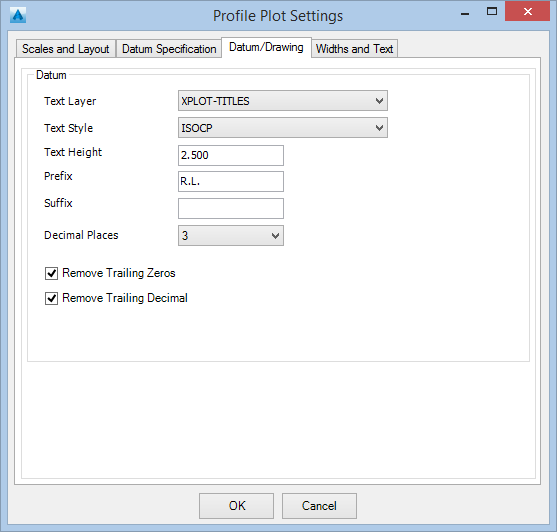This screenshot has height=532, width=557.
Task: Click the Text Style dropdown arrow
Action: click(x=379, y=128)
